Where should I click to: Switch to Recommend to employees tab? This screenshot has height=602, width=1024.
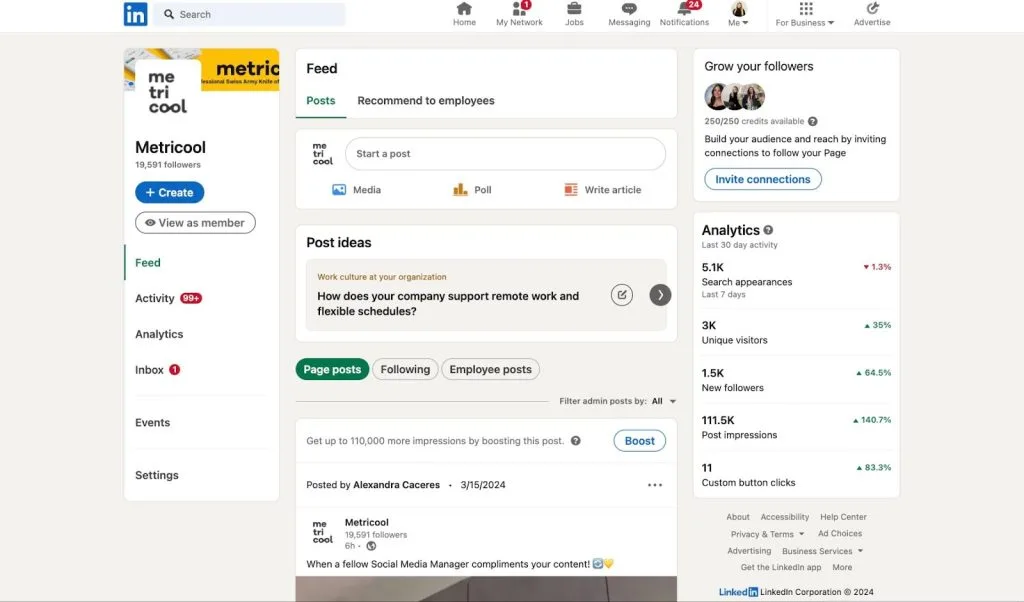point(426,101)
